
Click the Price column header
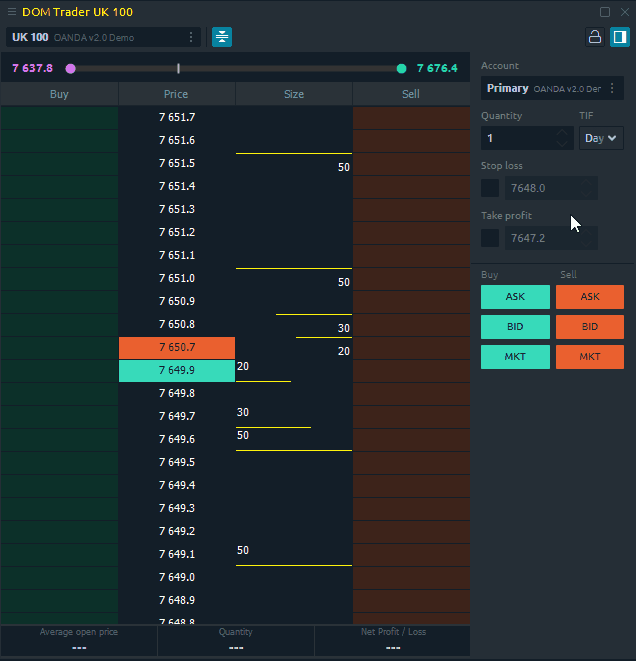pyautogui.click(x=176, y=95)
